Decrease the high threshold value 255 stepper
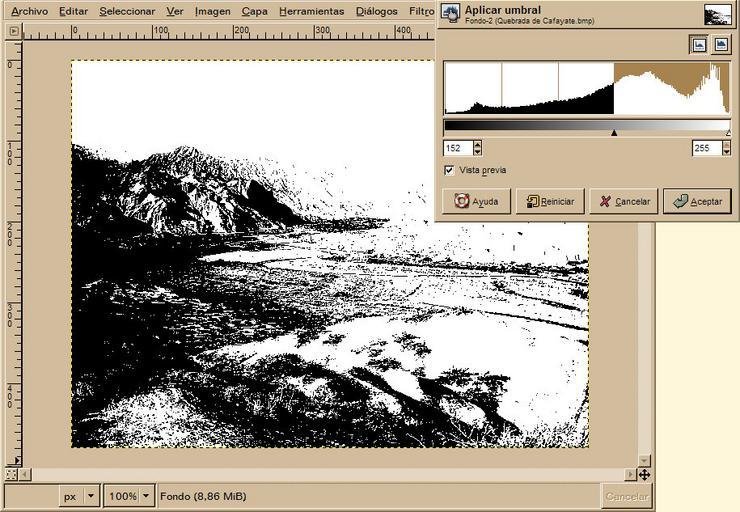 click(x=726, y=152)
